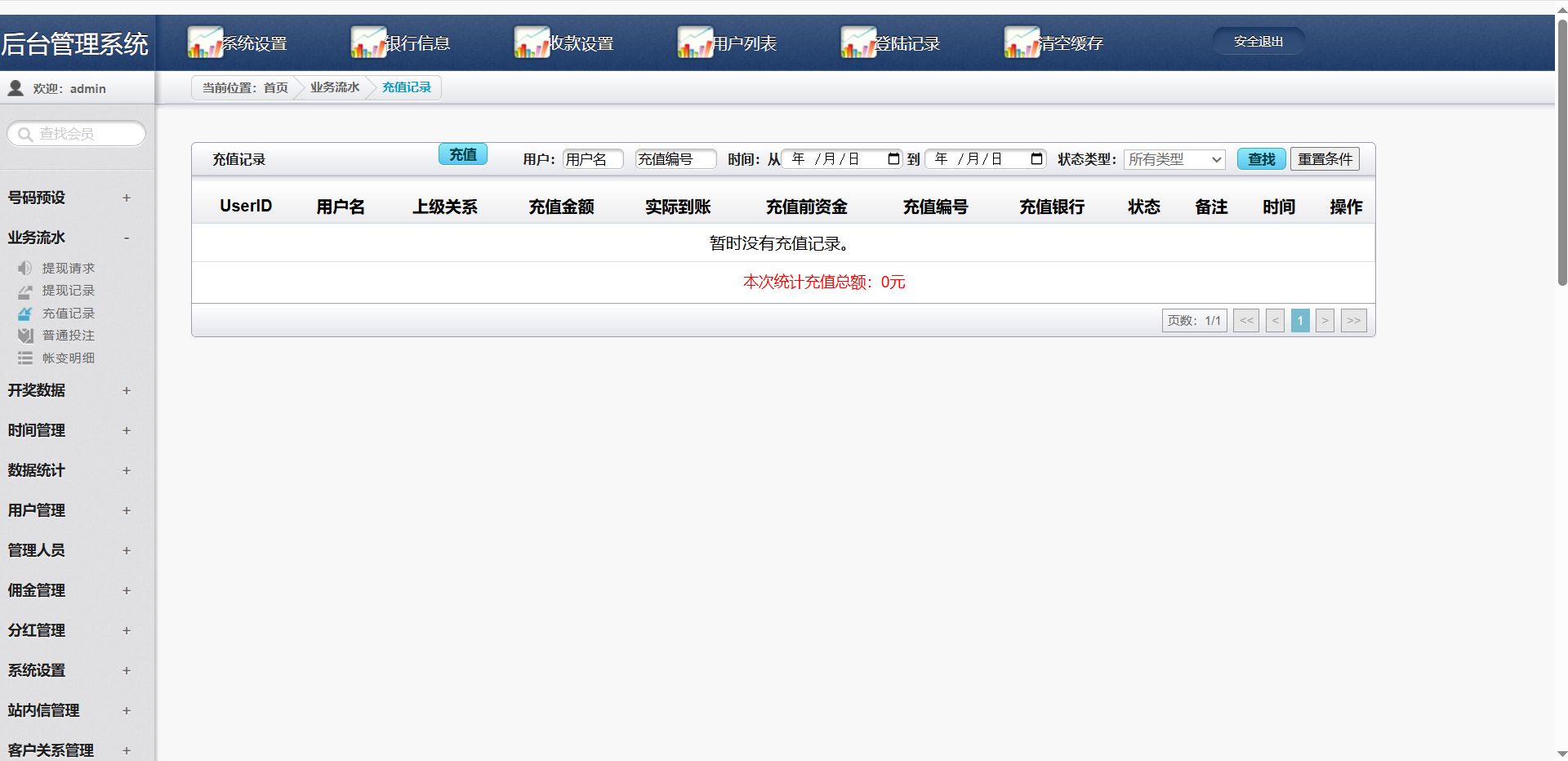Click the 查找 search button
The width and height of the screenshot is (1568, 761).
click(1261, 159)
